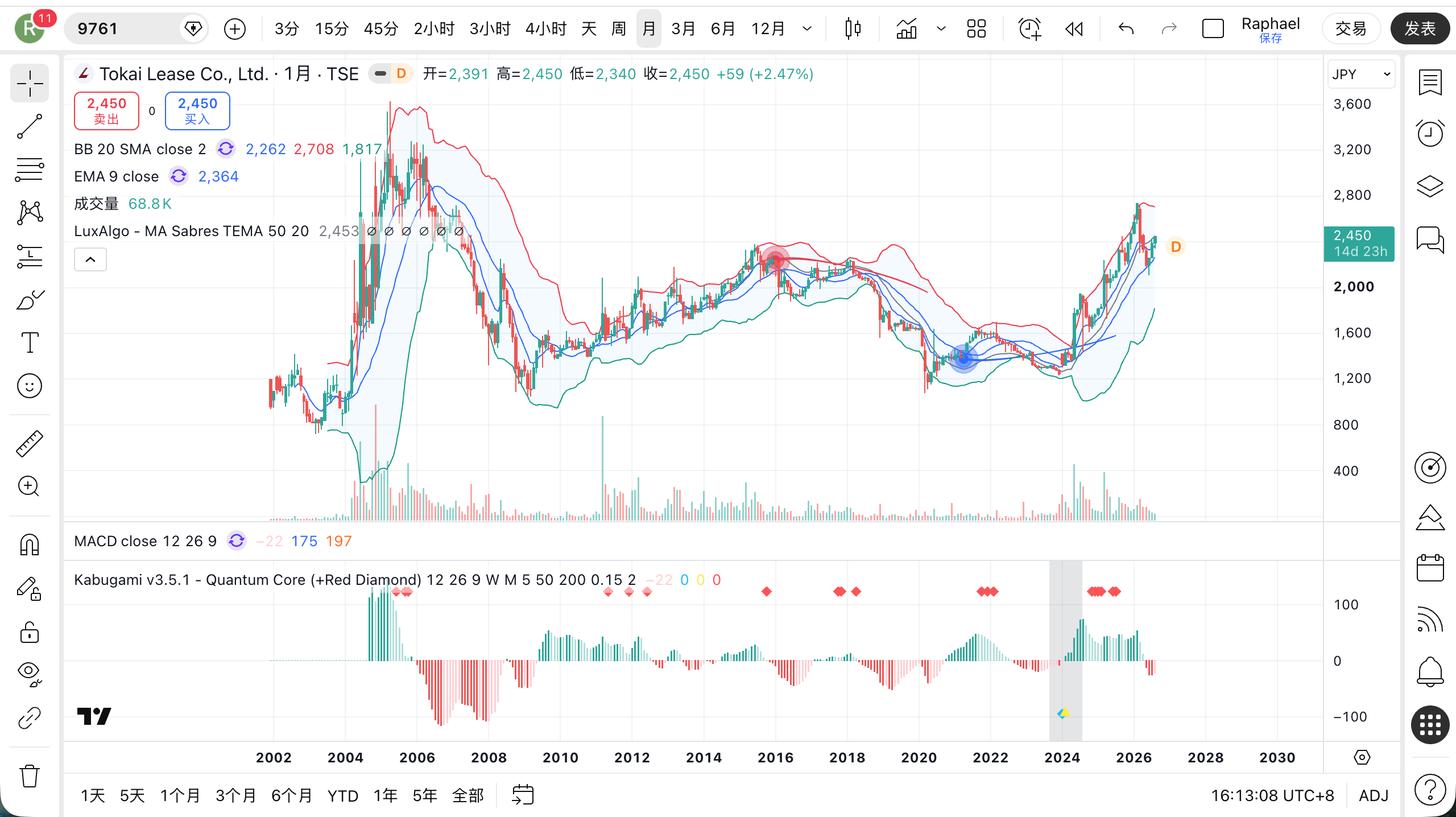Image resolution: width=1456 pixels, height=817 pixels.
Task: Expand the time interval dropdown chevron
Action: click(x=806, y=28)
